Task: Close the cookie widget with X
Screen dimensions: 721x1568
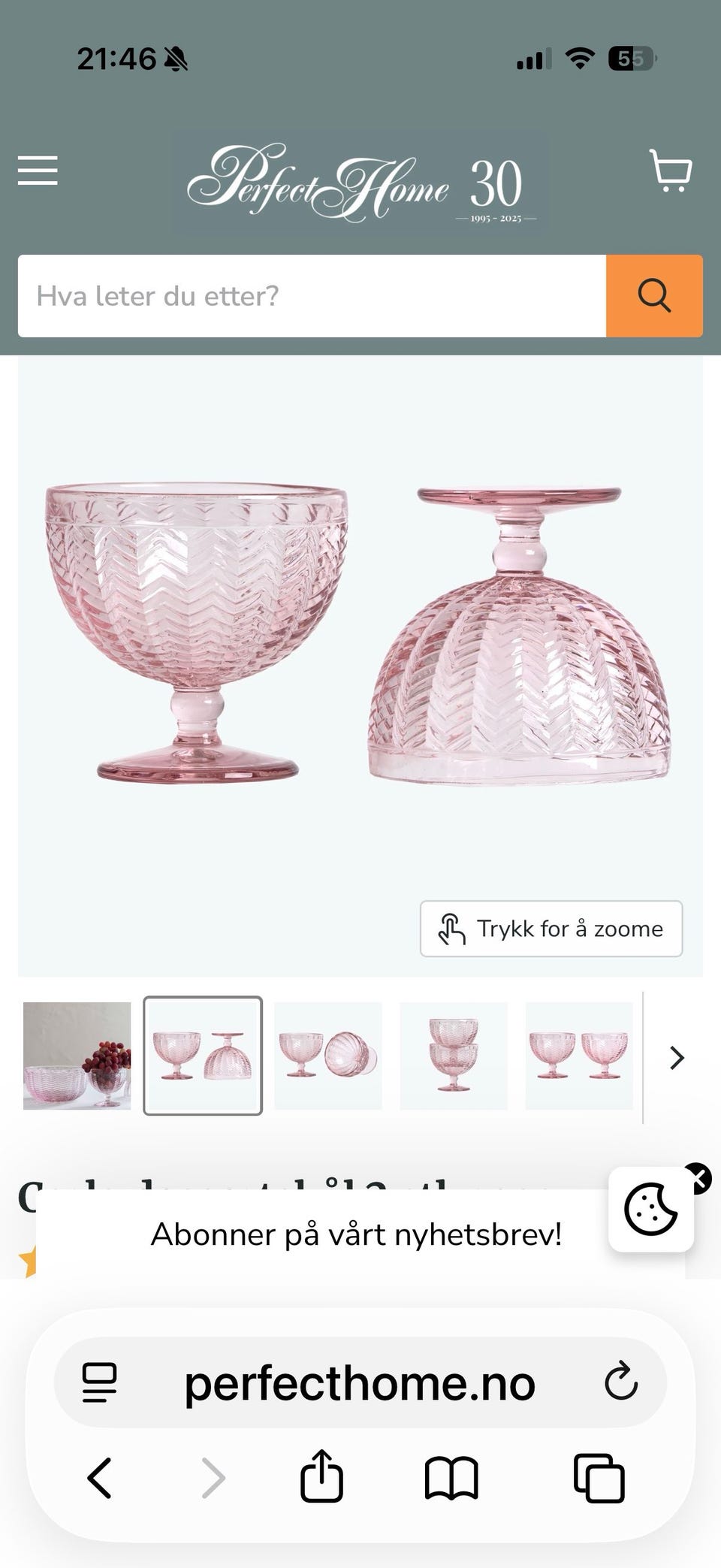Action: pyautogui.click(x=698, y=1178)
